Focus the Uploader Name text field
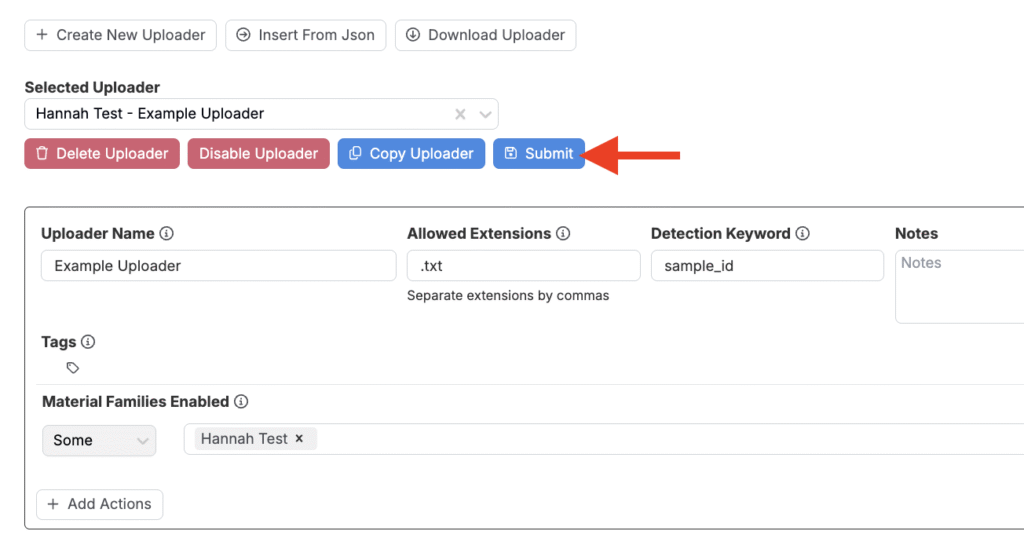 [219, 266]
